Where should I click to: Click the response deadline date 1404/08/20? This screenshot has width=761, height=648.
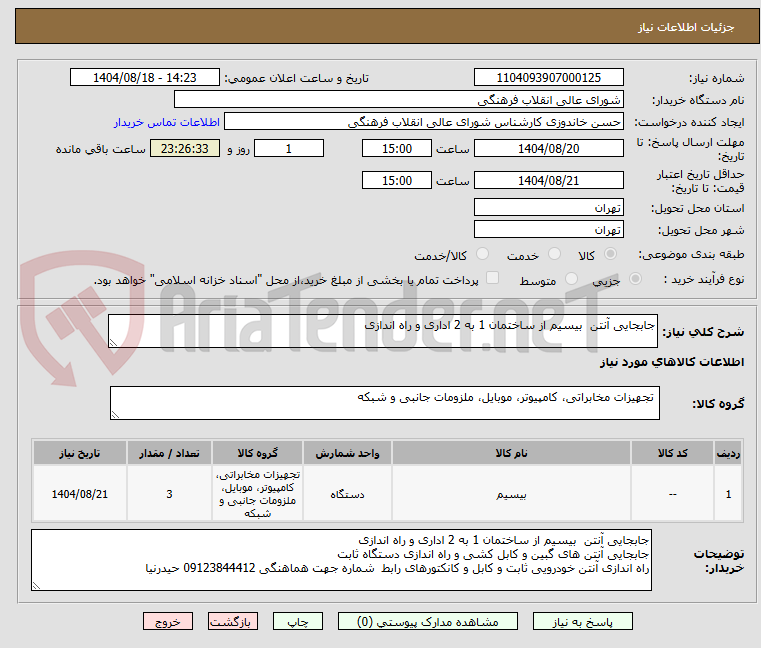(548, 149)
